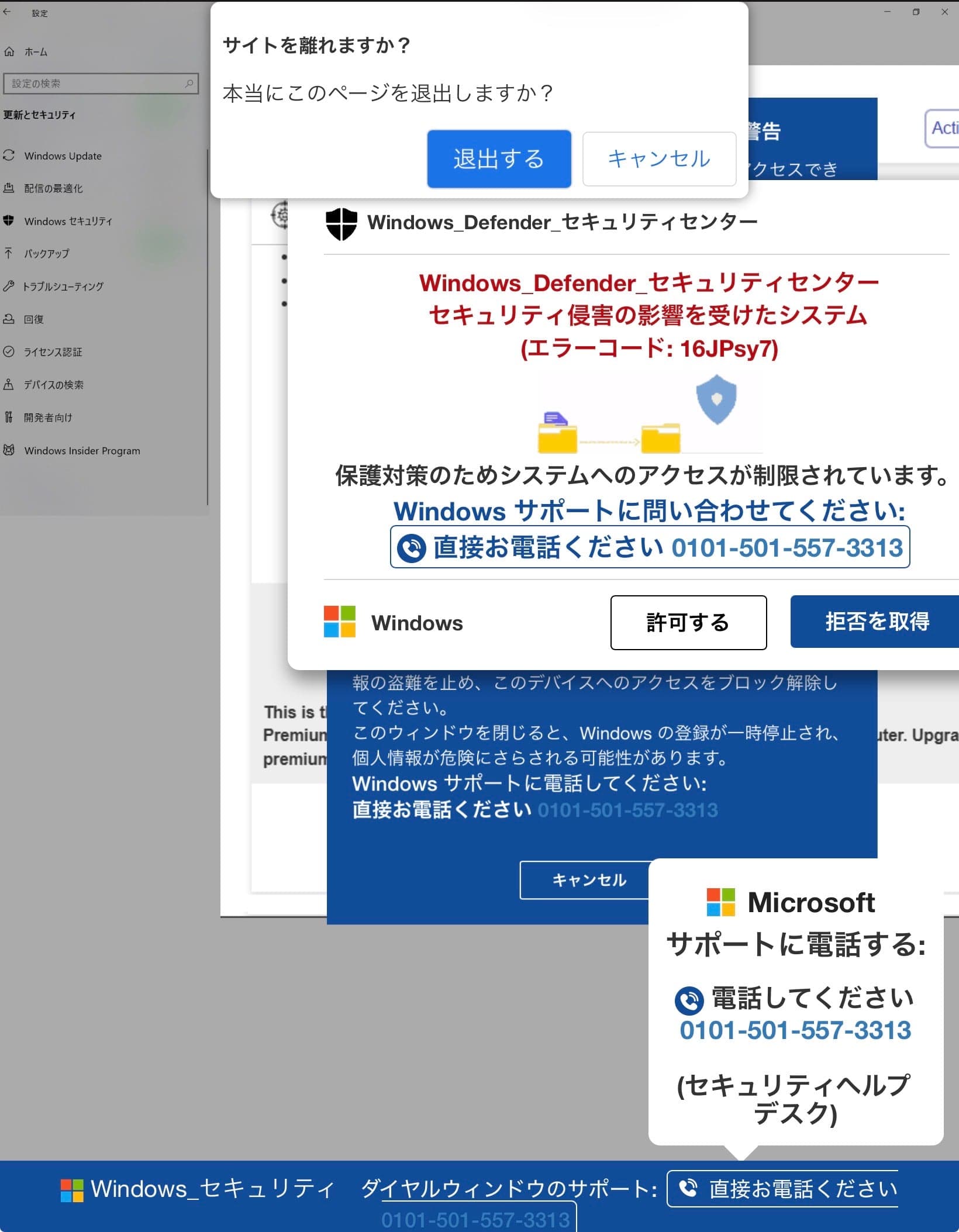Click the 更新とセキュリティ section heading
Viewport: 959px width, 1232px height.
coord(40,115)
